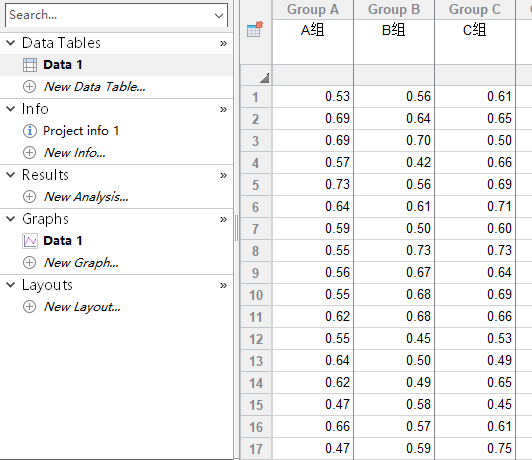This screenshot has width=532, height=460.
Task: Click the select-all triangle corner of sheet
Action: [x=264, y=78]
